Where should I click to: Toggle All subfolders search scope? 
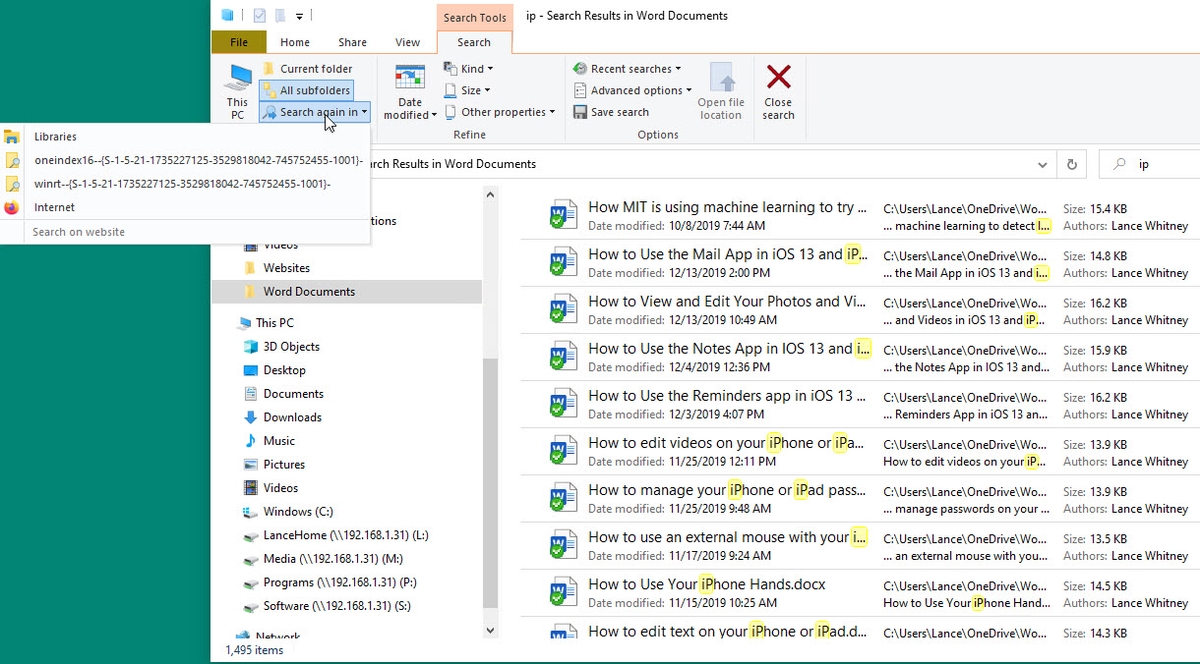(306, 90)
